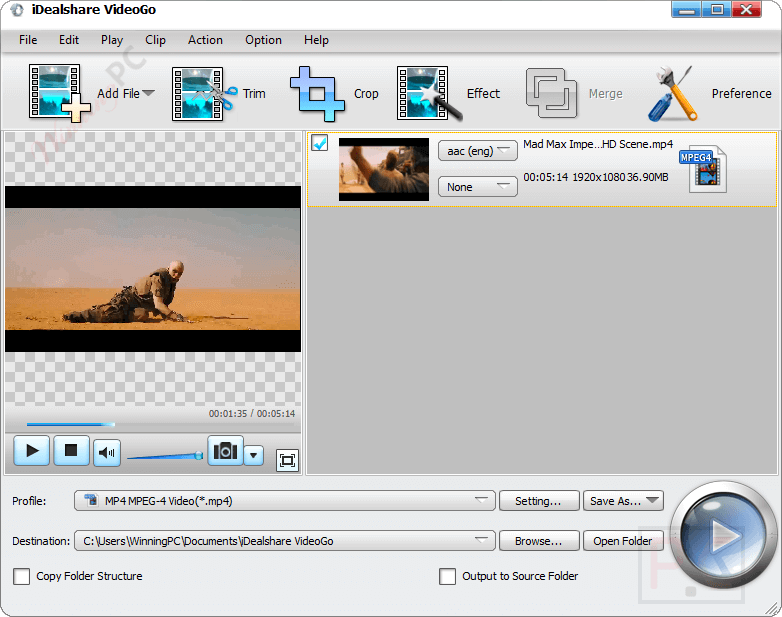Screen dimensions: 782x617
Task: Open the snapshot options dropdown arrow
Action: (253, 455)
